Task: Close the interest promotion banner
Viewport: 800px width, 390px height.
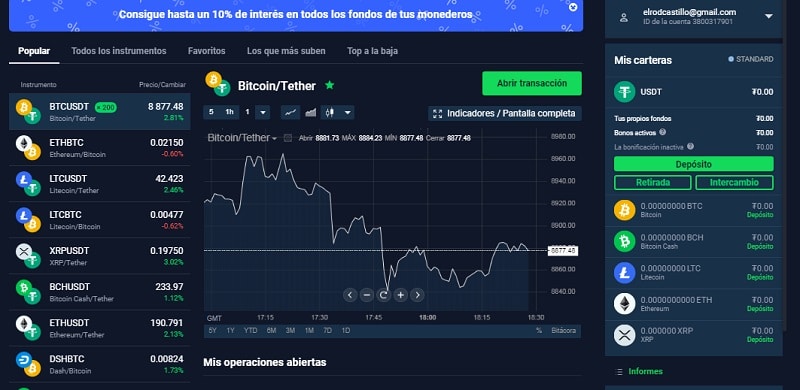Action: point(573,7)
